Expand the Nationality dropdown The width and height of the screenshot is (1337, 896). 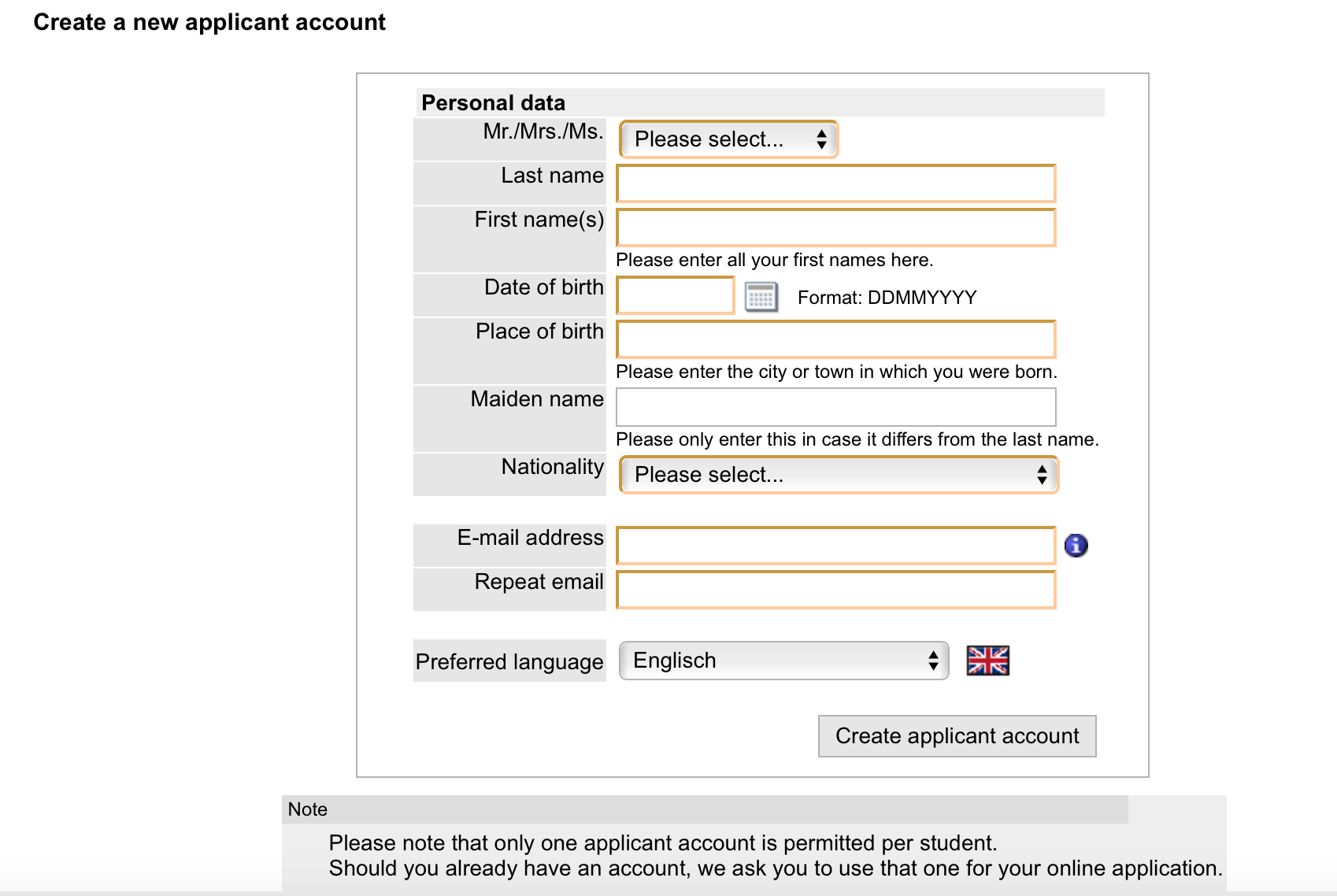tap(839, 475)
